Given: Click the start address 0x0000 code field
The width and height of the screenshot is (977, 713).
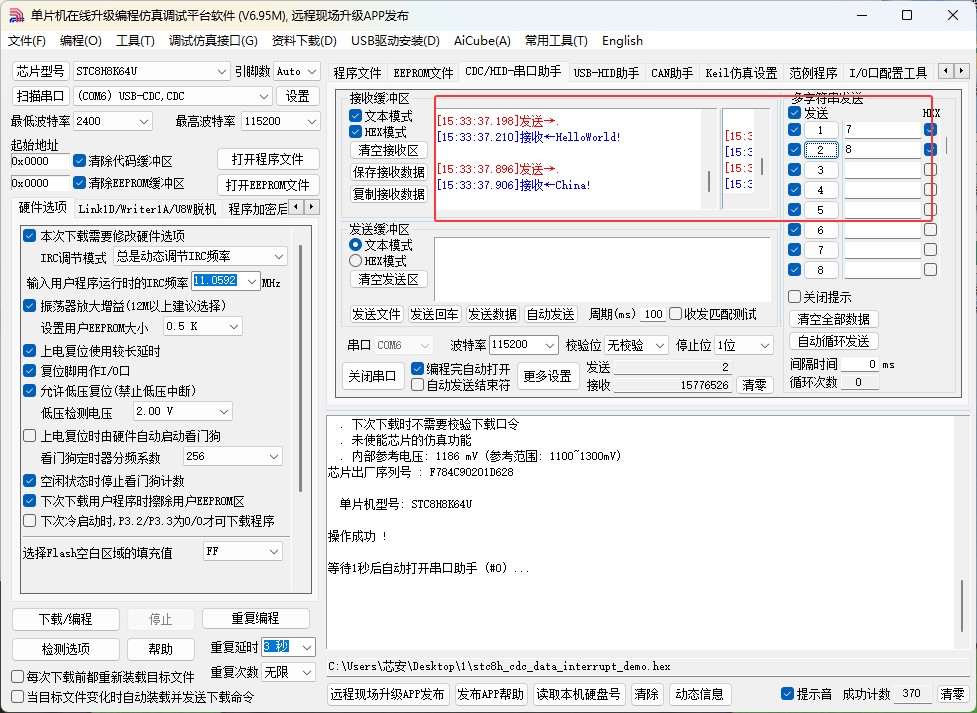Looking at the screenshot, I should [39, 161].
